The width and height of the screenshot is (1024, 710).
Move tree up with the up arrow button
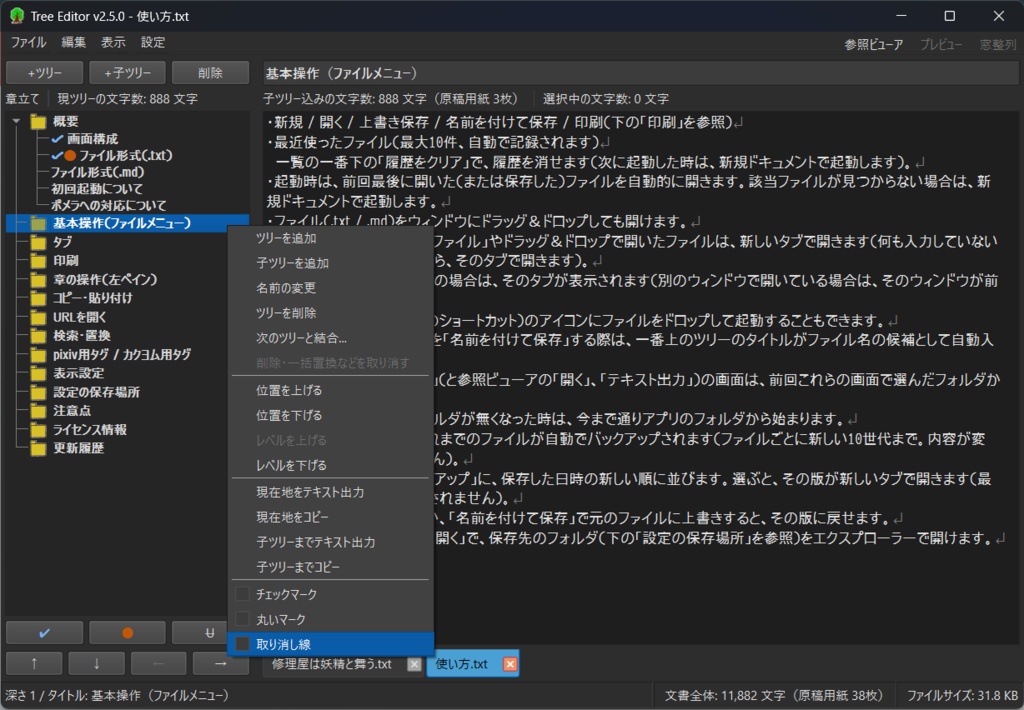[x=34, y=663]
